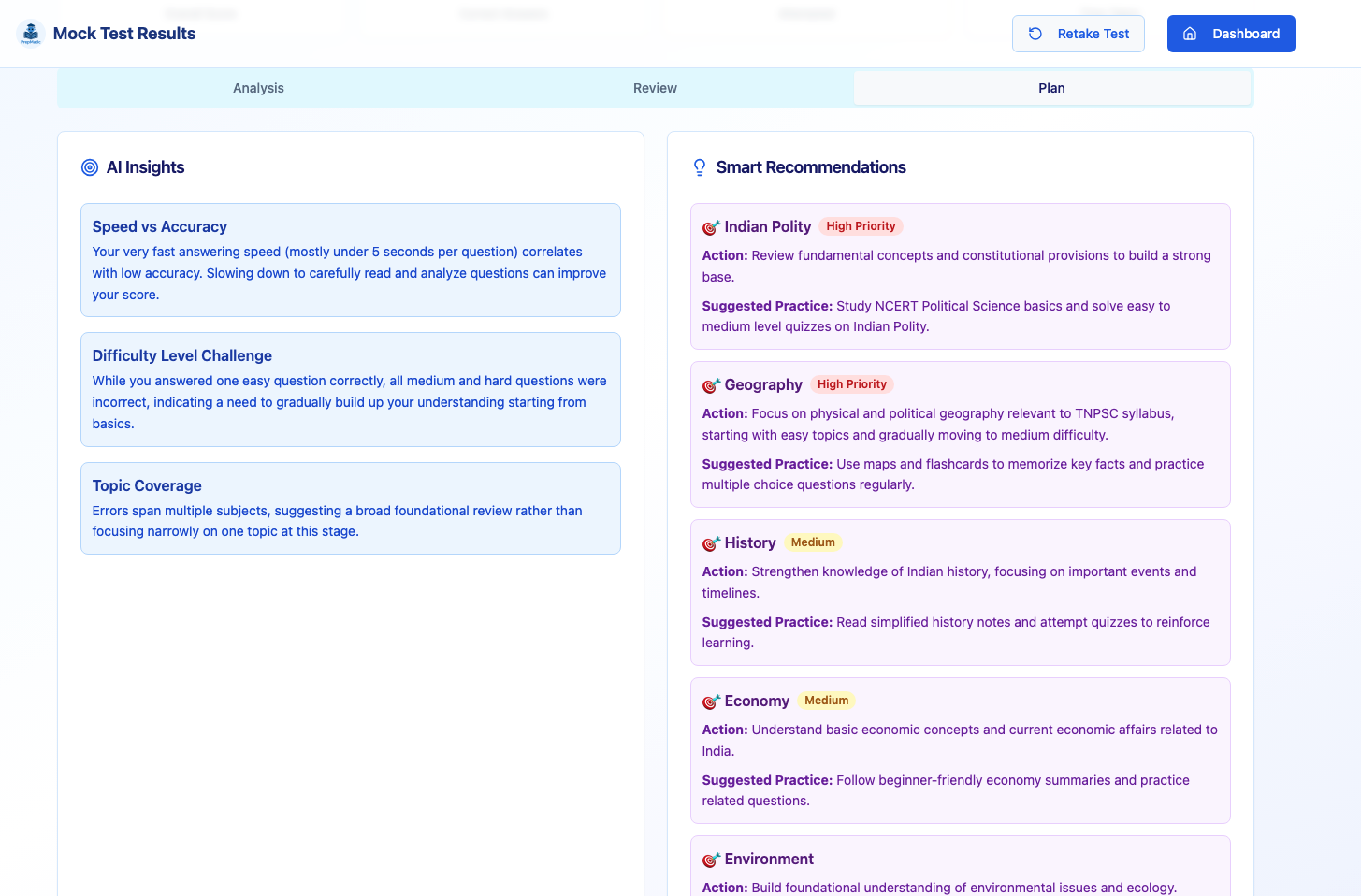Click the Medium badge next to History
The height and width of the screenshot is (896, 1361).
tap(813, 542)
